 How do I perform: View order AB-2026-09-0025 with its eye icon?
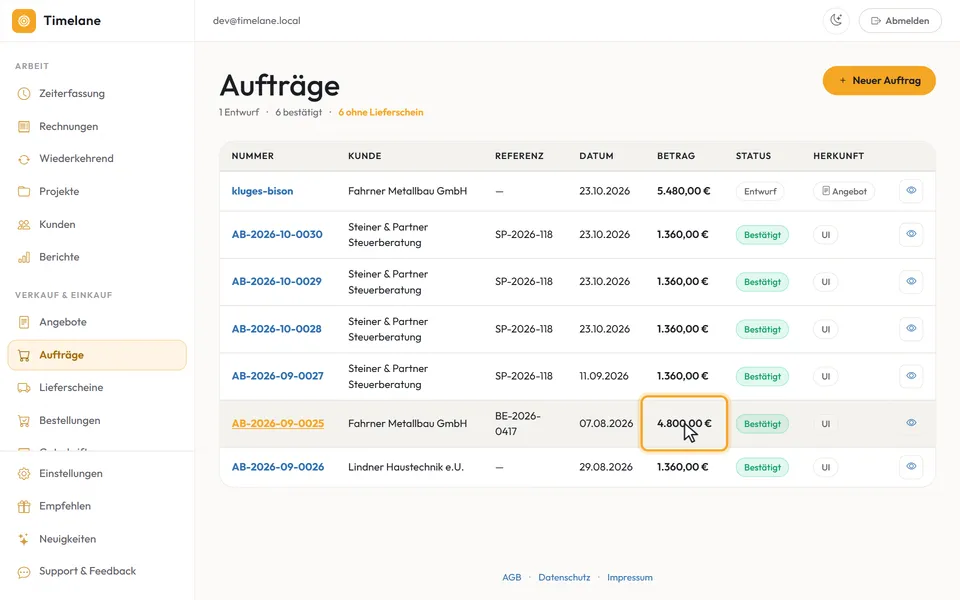click(911, 422)
